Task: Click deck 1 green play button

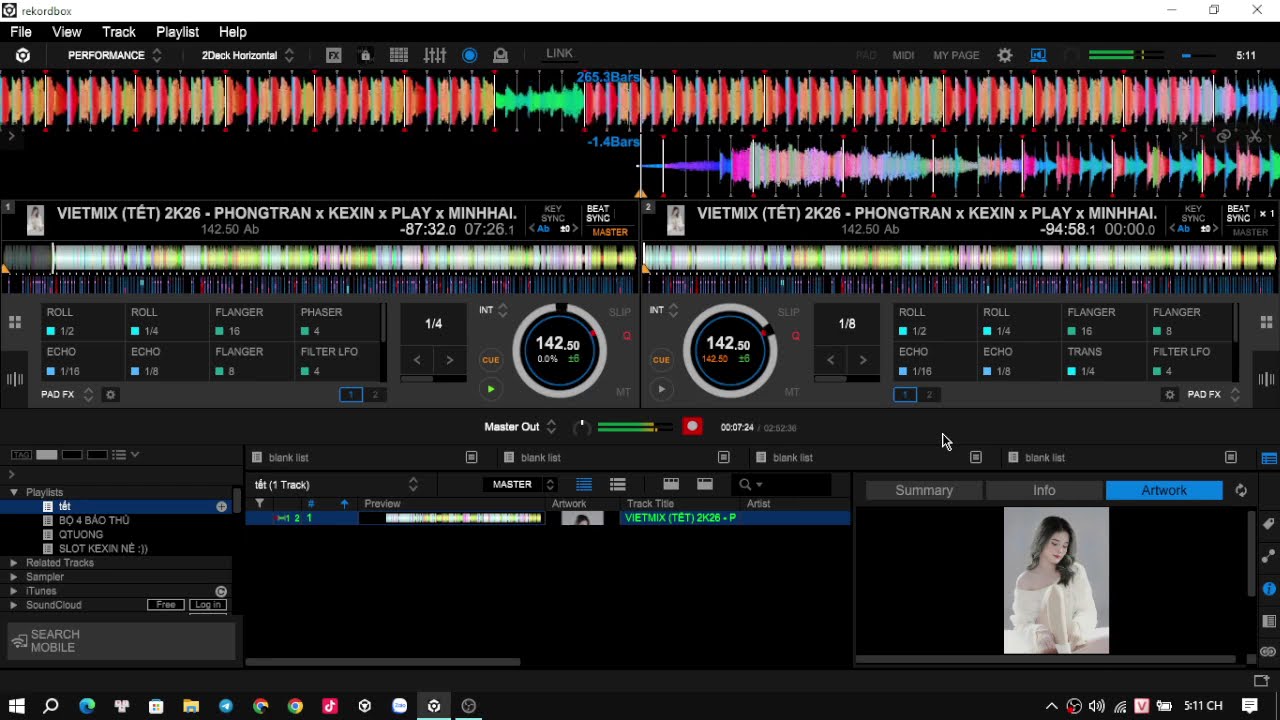Action: 490,389
